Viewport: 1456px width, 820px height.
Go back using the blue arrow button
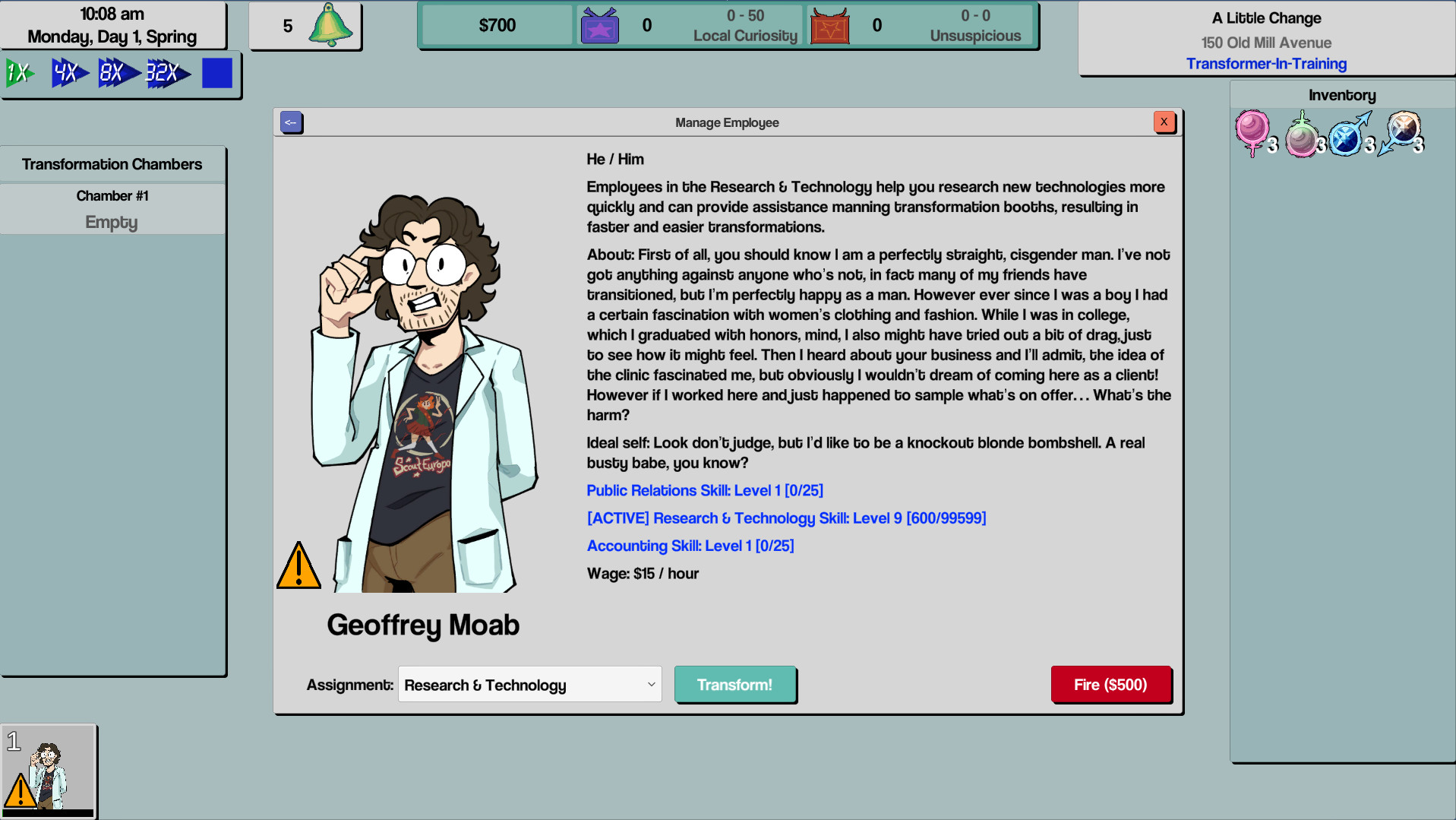291,122
